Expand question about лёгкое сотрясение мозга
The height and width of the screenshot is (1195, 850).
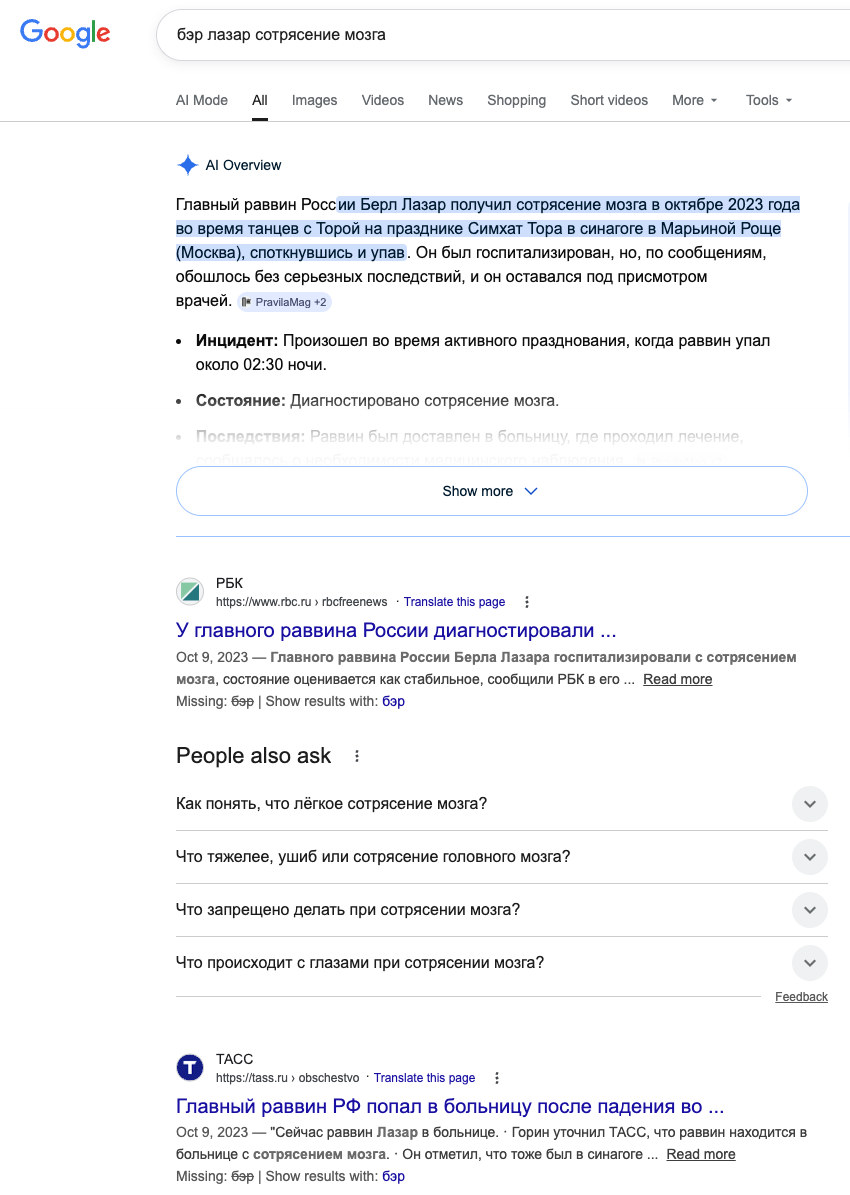502,804
